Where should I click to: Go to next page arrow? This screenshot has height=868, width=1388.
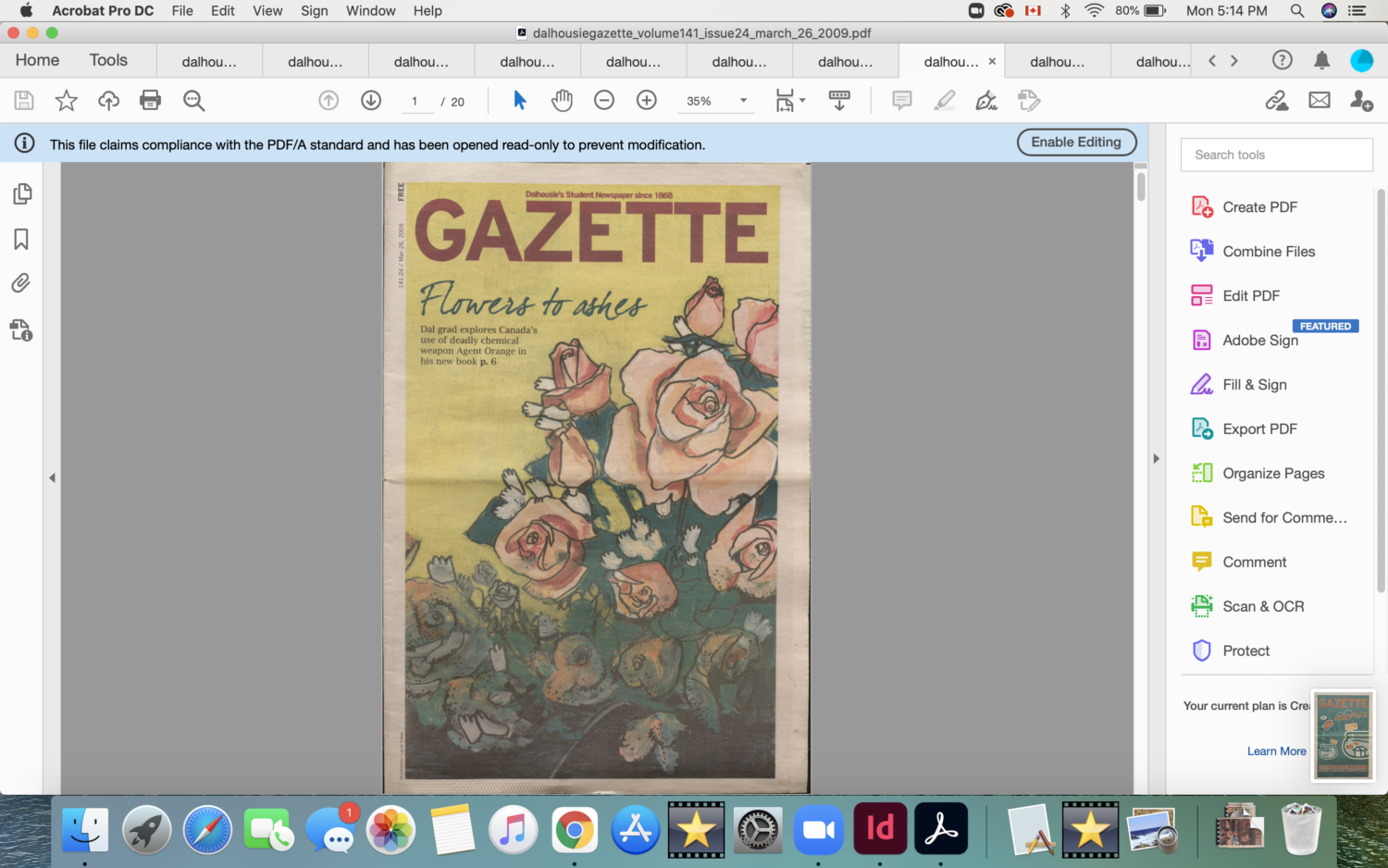(x=371, y=100)
